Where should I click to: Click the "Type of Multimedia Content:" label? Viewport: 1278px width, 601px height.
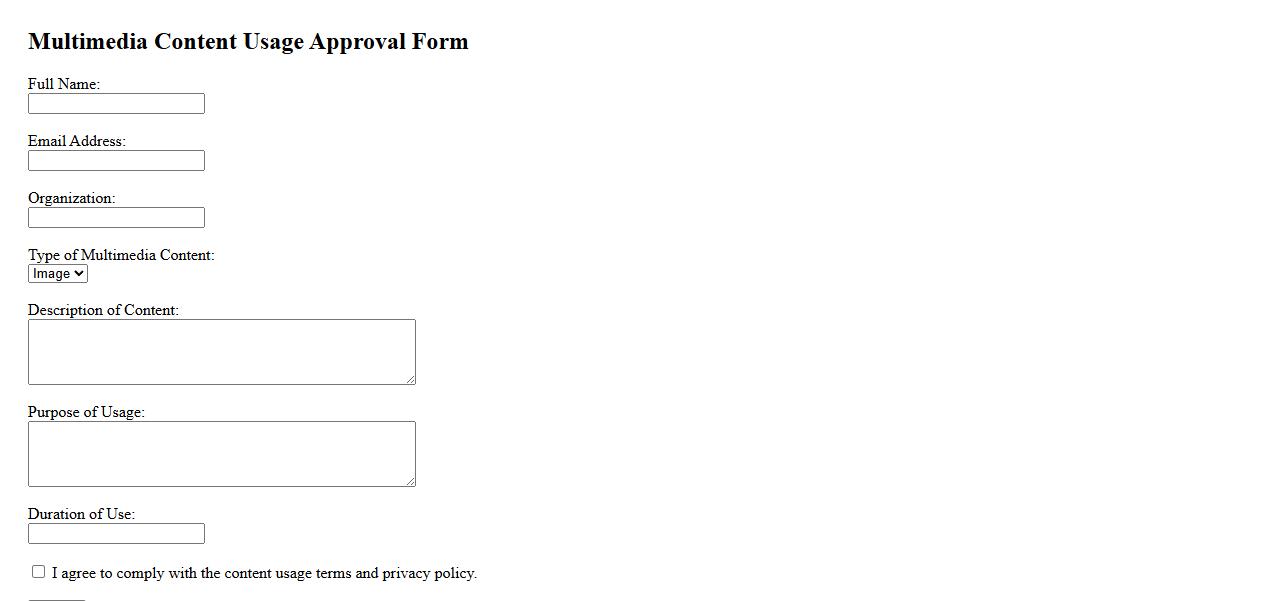click(x=121, y=255)
